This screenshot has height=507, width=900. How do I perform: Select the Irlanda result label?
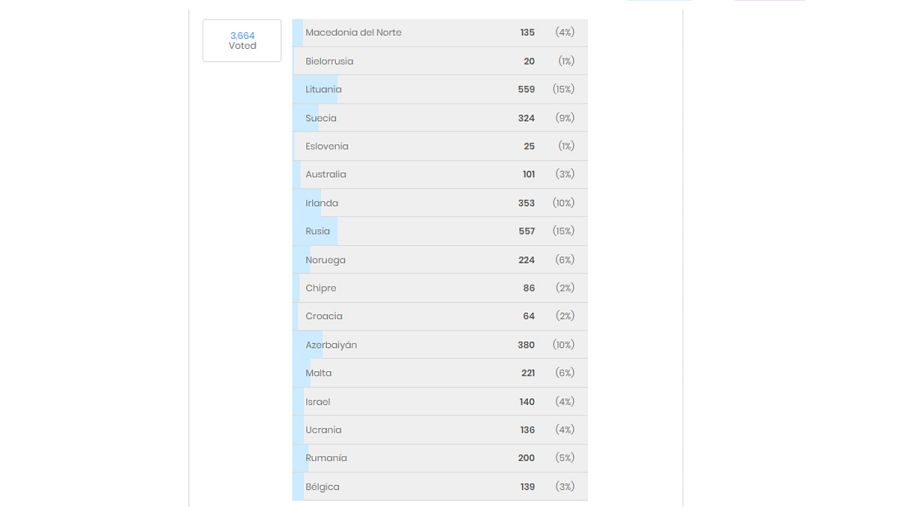click(x=322, y=203)
